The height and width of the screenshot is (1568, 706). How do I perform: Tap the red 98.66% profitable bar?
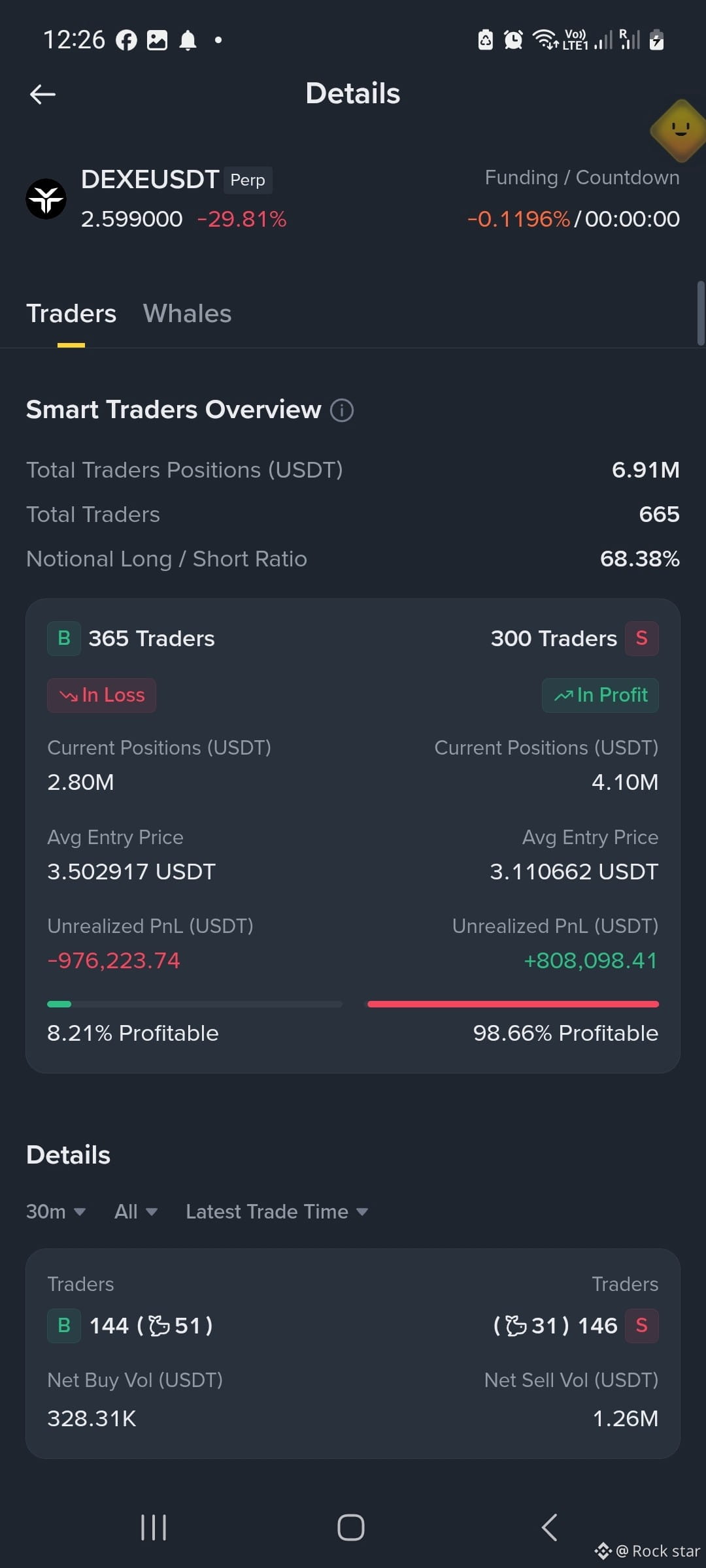pyautogui.click(x=513, y=1004)
